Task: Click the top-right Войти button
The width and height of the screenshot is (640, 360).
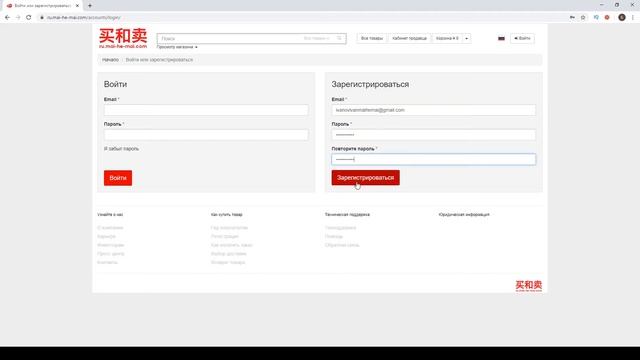Action: coord(522,38)
